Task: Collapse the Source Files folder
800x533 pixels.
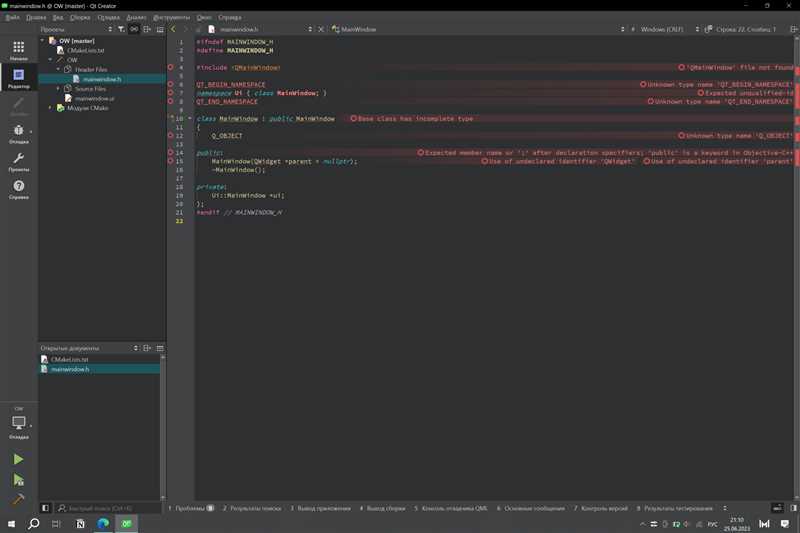Action: pyautogui.click(x=58, y=88)
